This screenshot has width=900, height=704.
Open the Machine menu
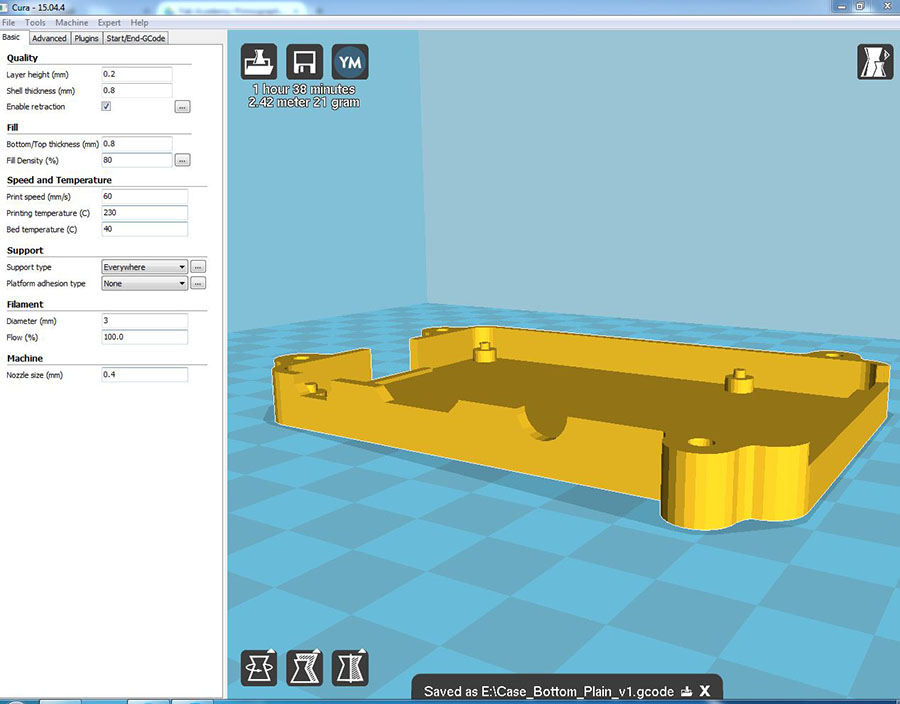pos(72,22)
